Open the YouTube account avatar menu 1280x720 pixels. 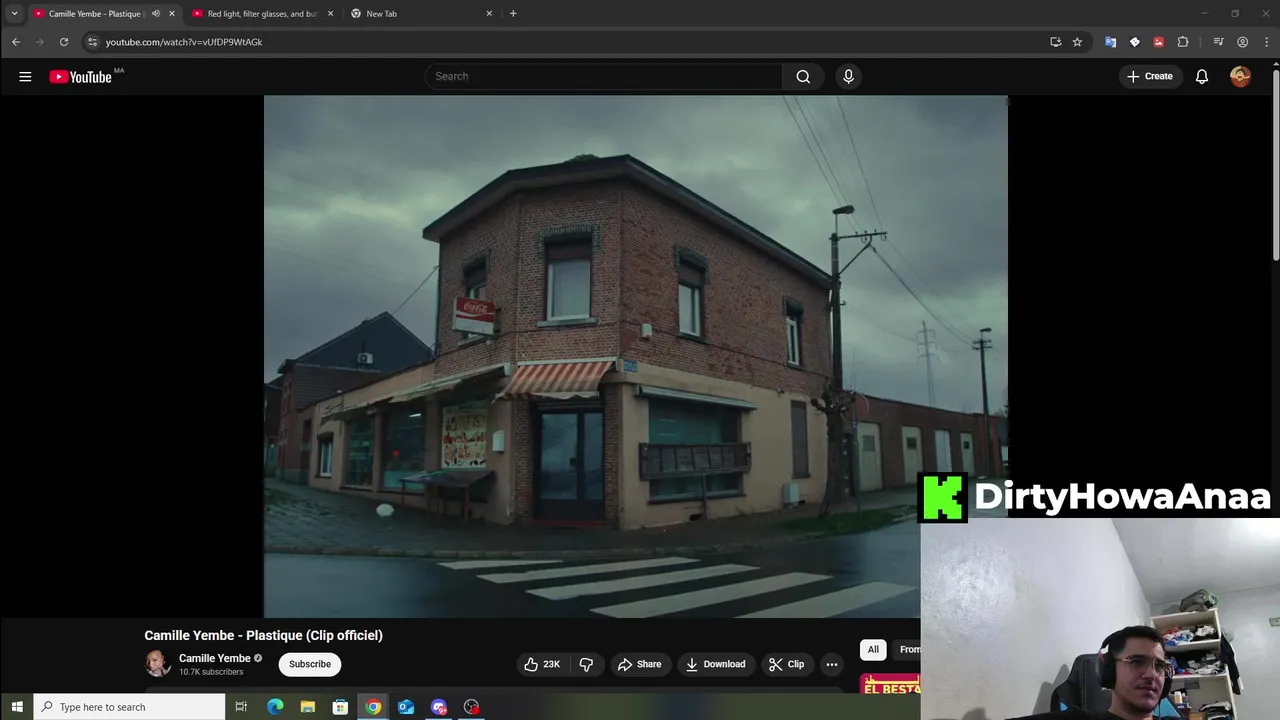coord(1240,76)
